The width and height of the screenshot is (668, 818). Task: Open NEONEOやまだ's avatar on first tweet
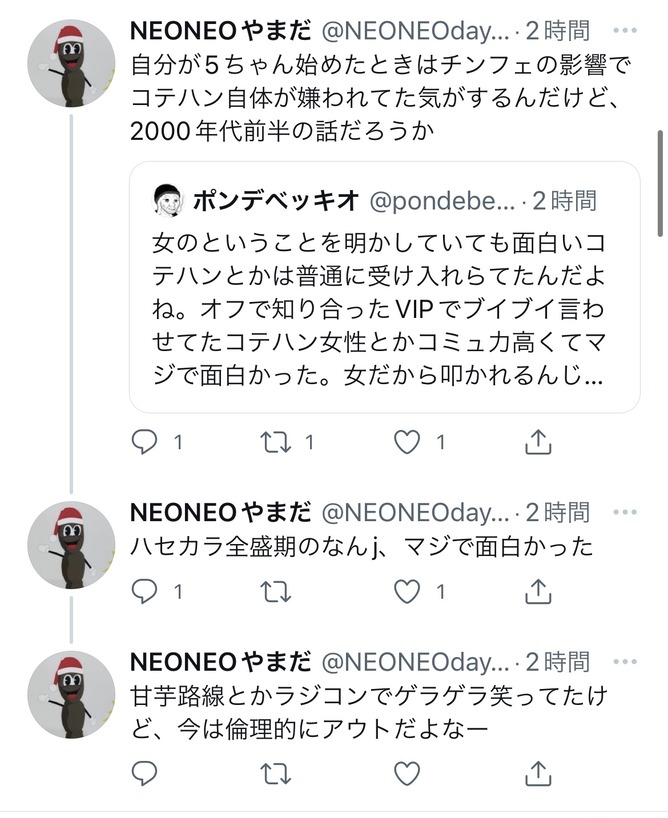click(x=70, y=65)
